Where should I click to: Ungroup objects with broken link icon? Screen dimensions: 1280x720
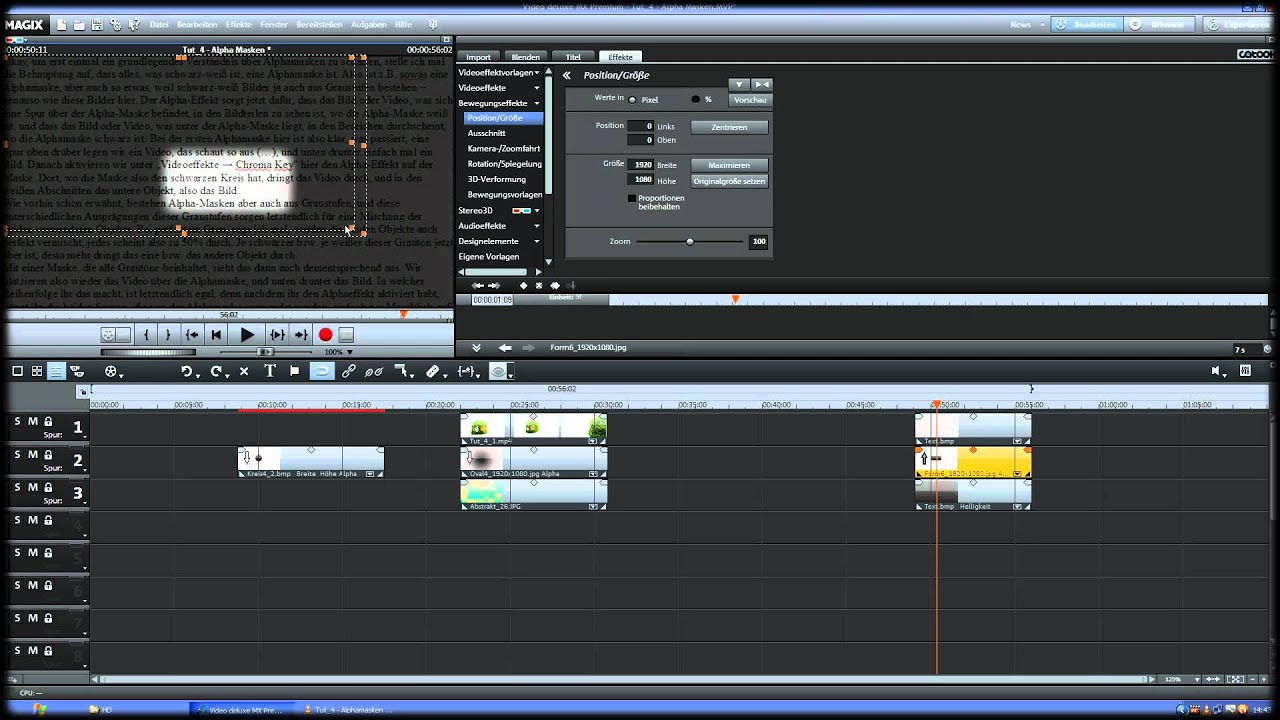pos(374,371)
